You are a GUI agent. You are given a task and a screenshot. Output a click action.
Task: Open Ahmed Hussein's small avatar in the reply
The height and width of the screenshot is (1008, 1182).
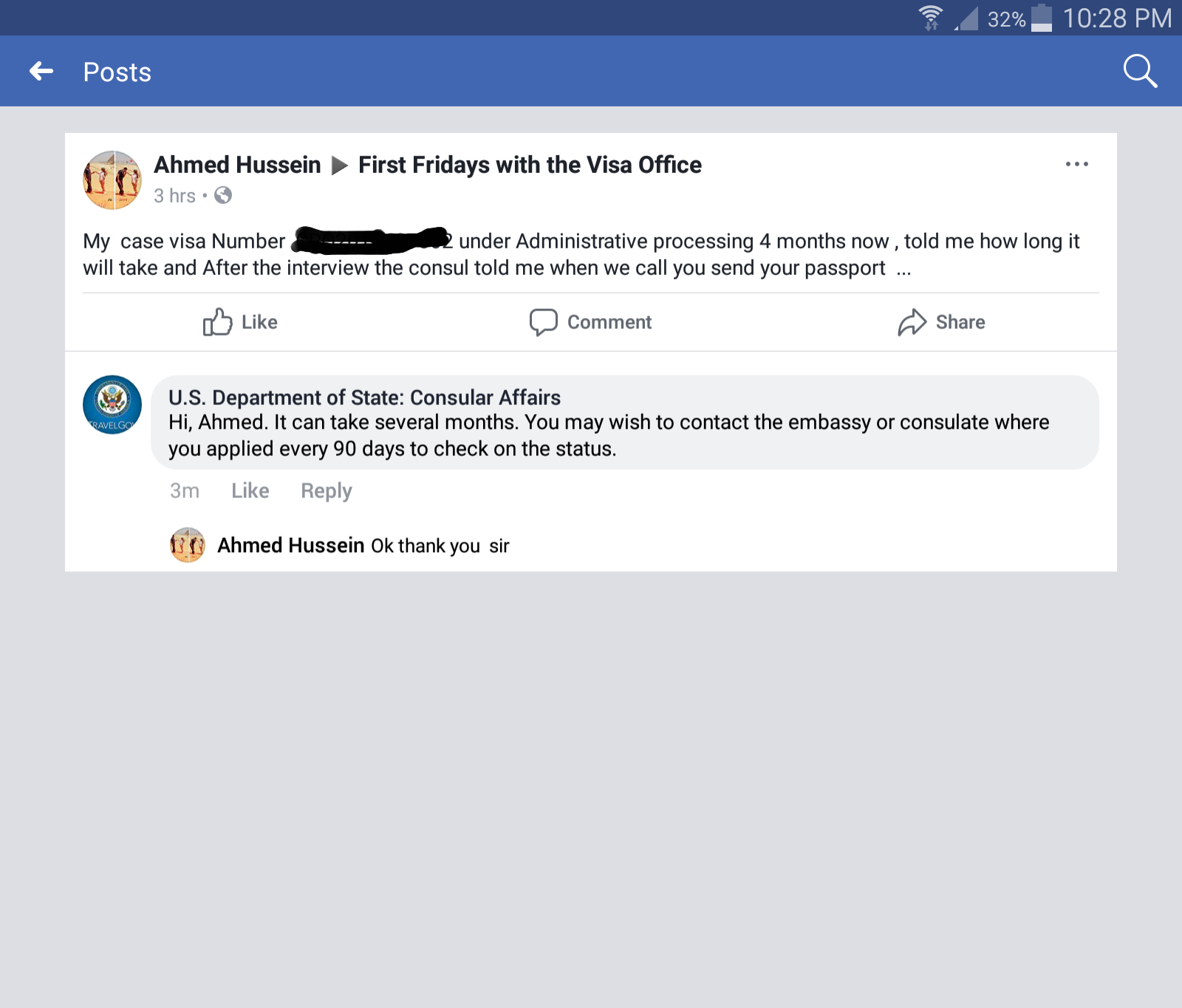(188, 545)
